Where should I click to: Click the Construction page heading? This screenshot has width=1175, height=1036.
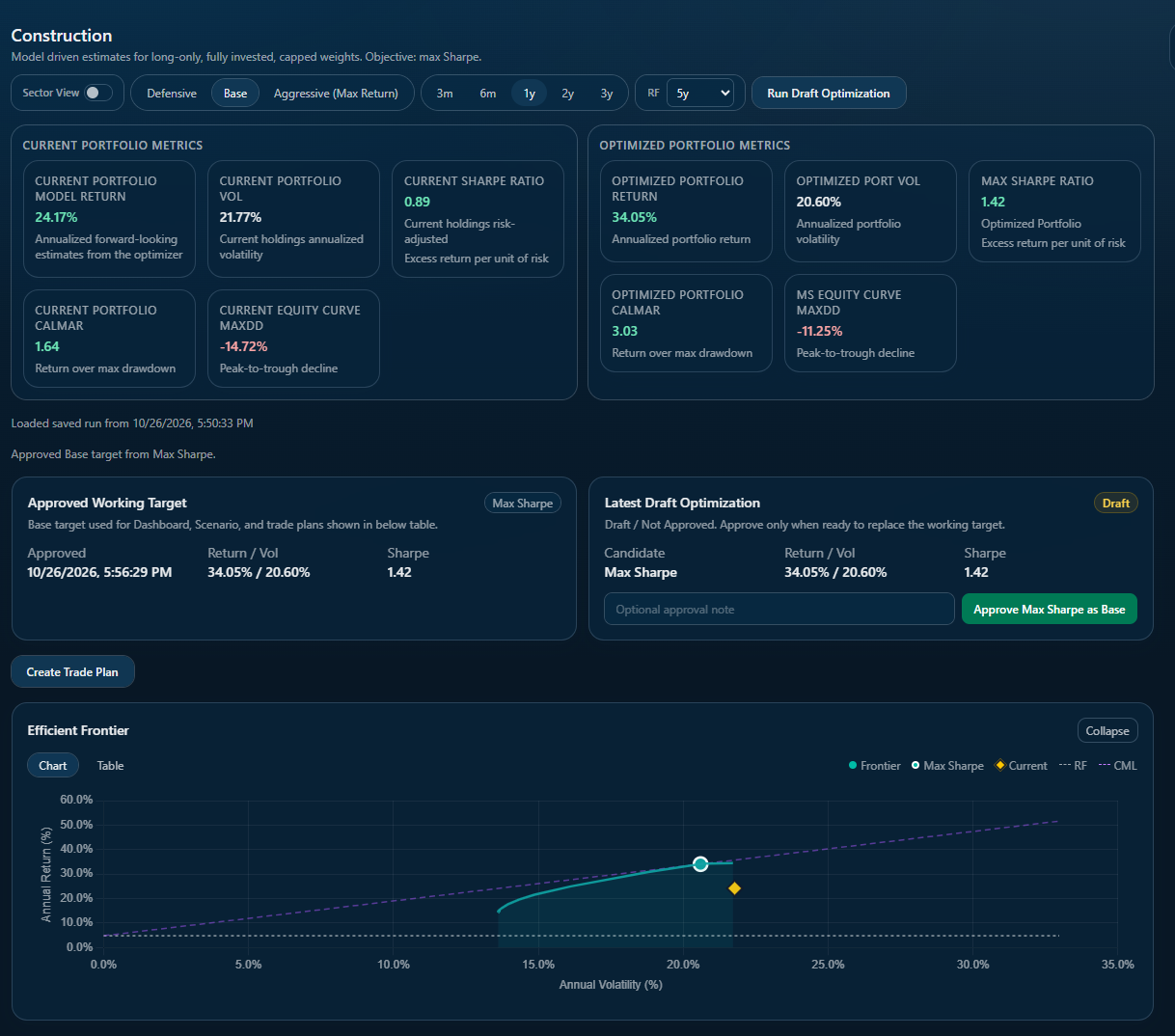tap(62, 36)
